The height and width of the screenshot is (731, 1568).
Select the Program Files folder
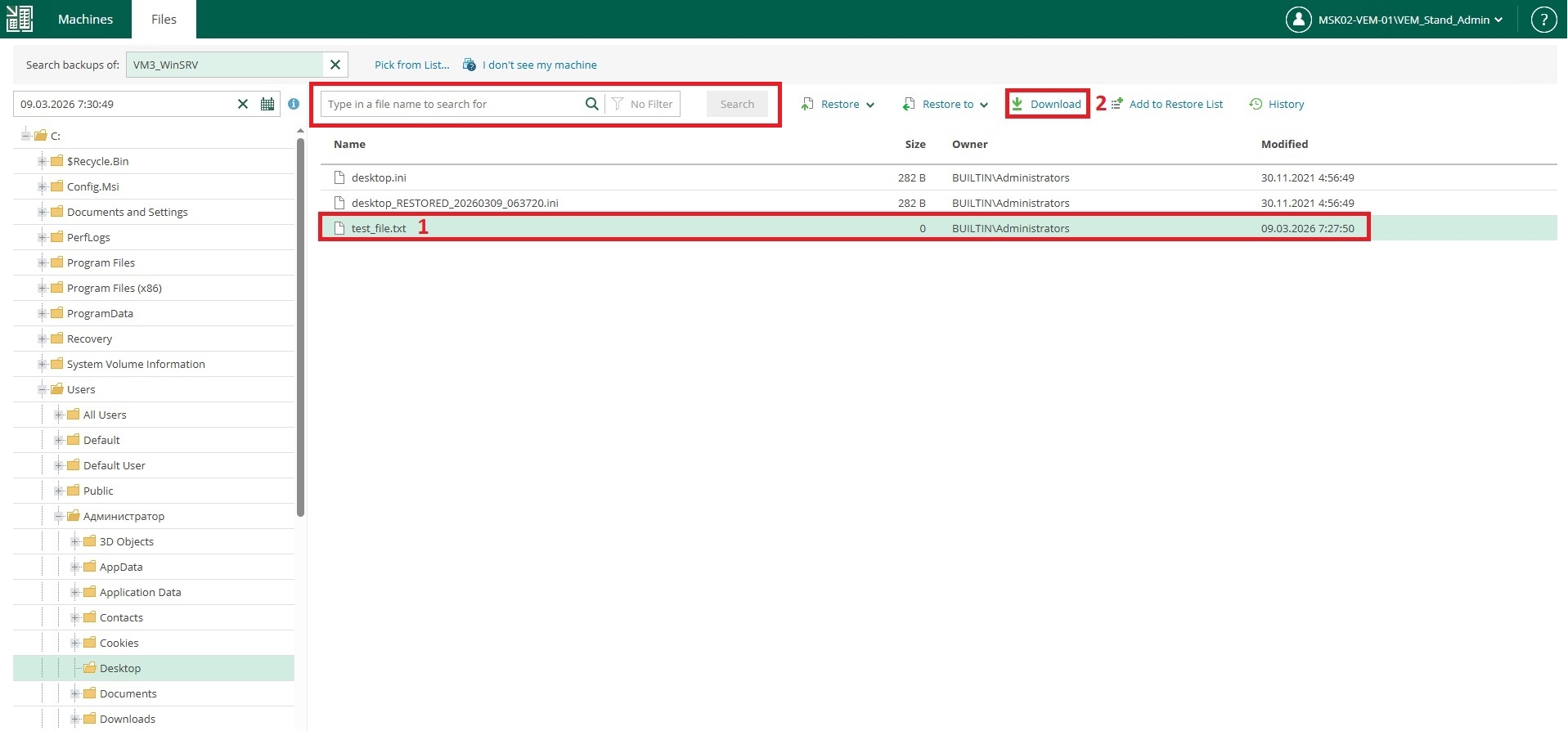[x=101, y=262]
